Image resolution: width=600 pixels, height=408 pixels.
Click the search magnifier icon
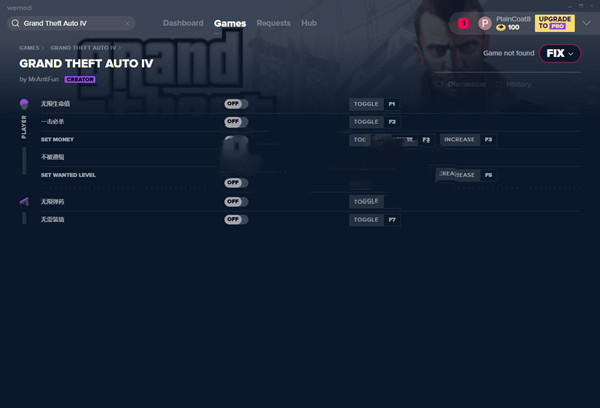pos(15,23)
